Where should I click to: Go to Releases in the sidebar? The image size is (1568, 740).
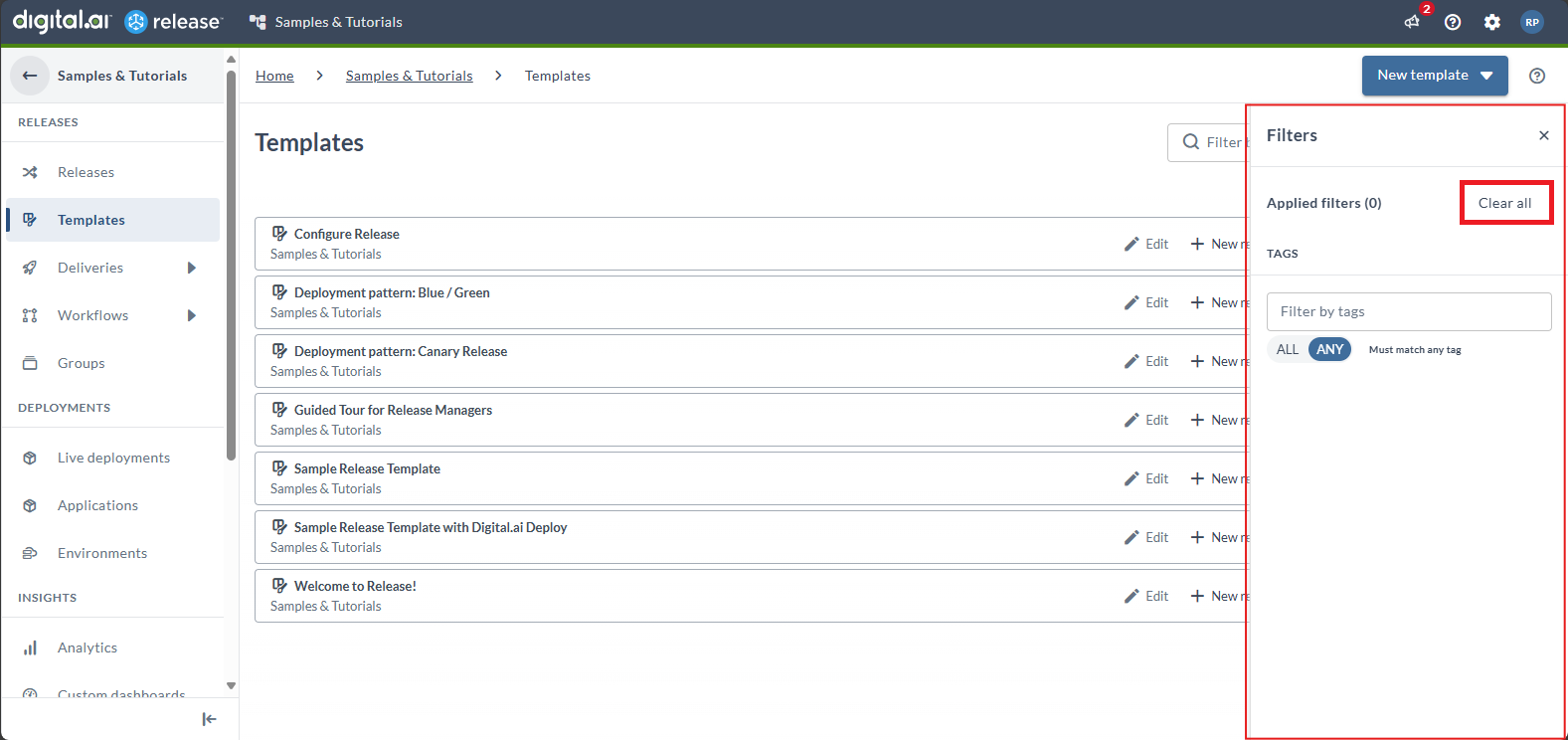pyautogui.click(x=86, y=172)
